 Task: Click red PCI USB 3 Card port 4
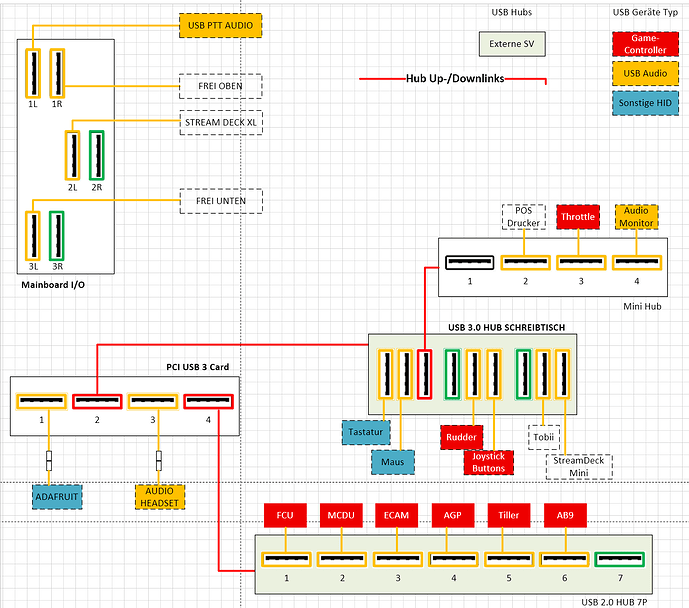point(208,401)
